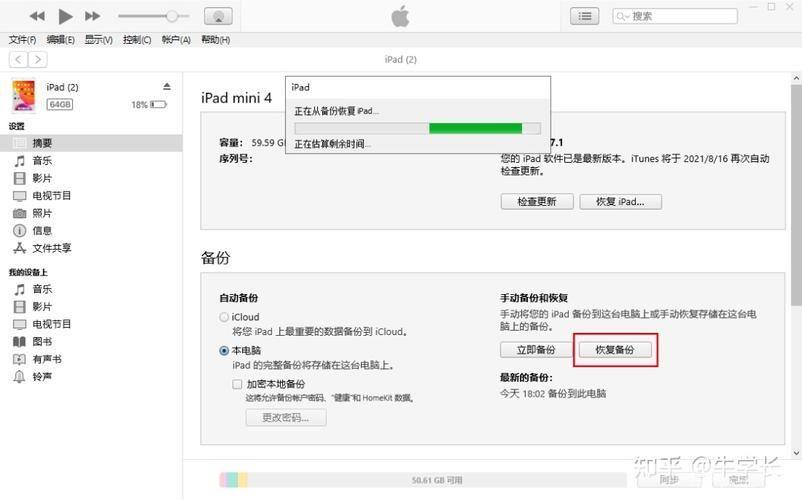Open the AirPlay output button

click(x=218, y=16)
